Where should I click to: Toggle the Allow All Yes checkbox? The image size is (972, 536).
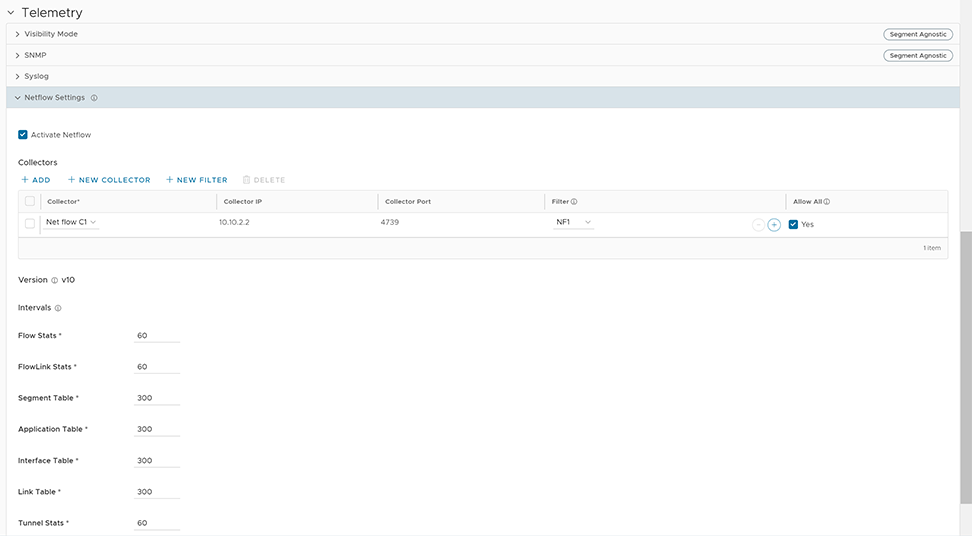click(793, 225)
